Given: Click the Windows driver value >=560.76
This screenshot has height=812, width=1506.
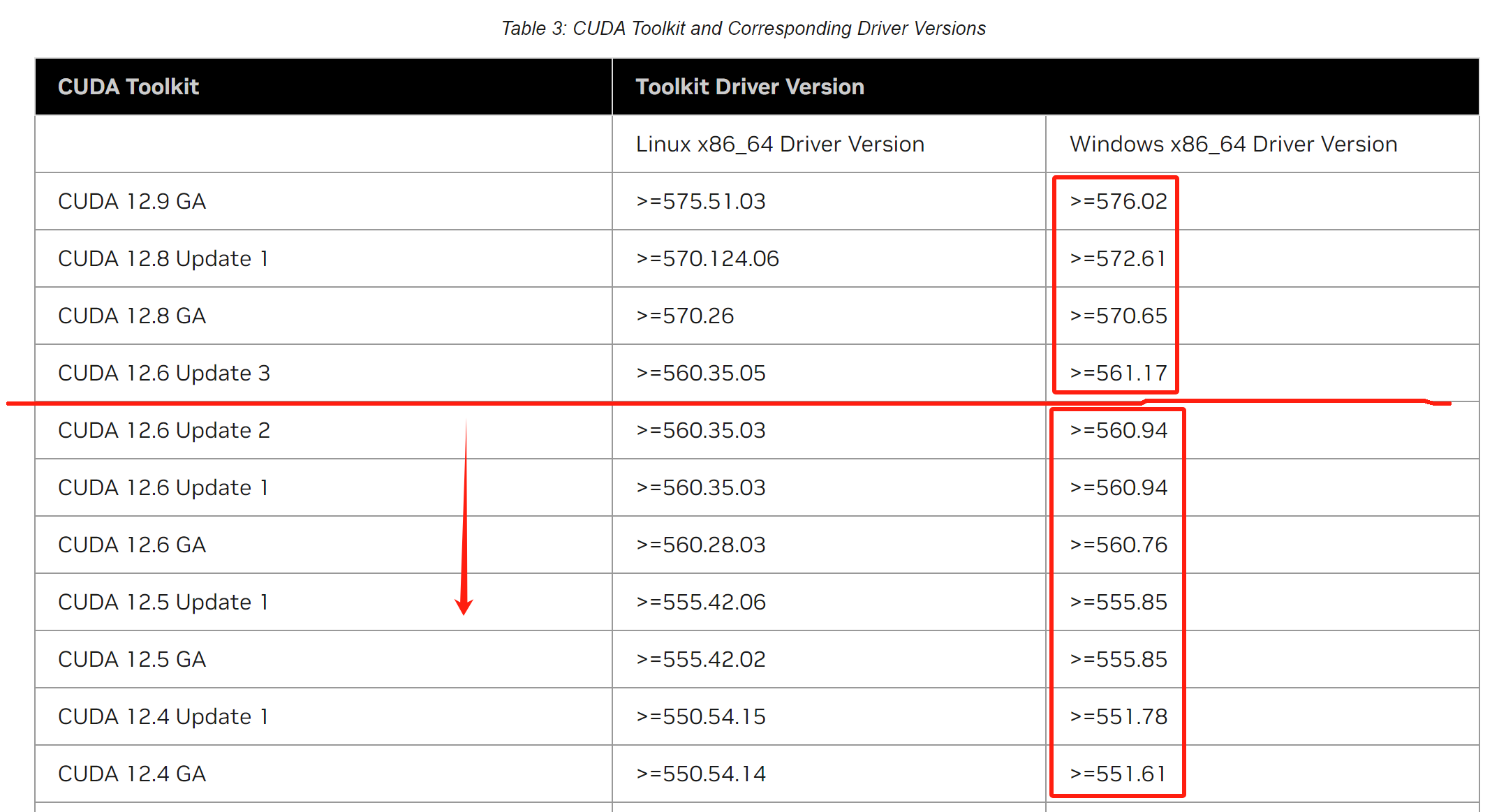Looking at the screenshot, I should click(x=1118, y=545).
